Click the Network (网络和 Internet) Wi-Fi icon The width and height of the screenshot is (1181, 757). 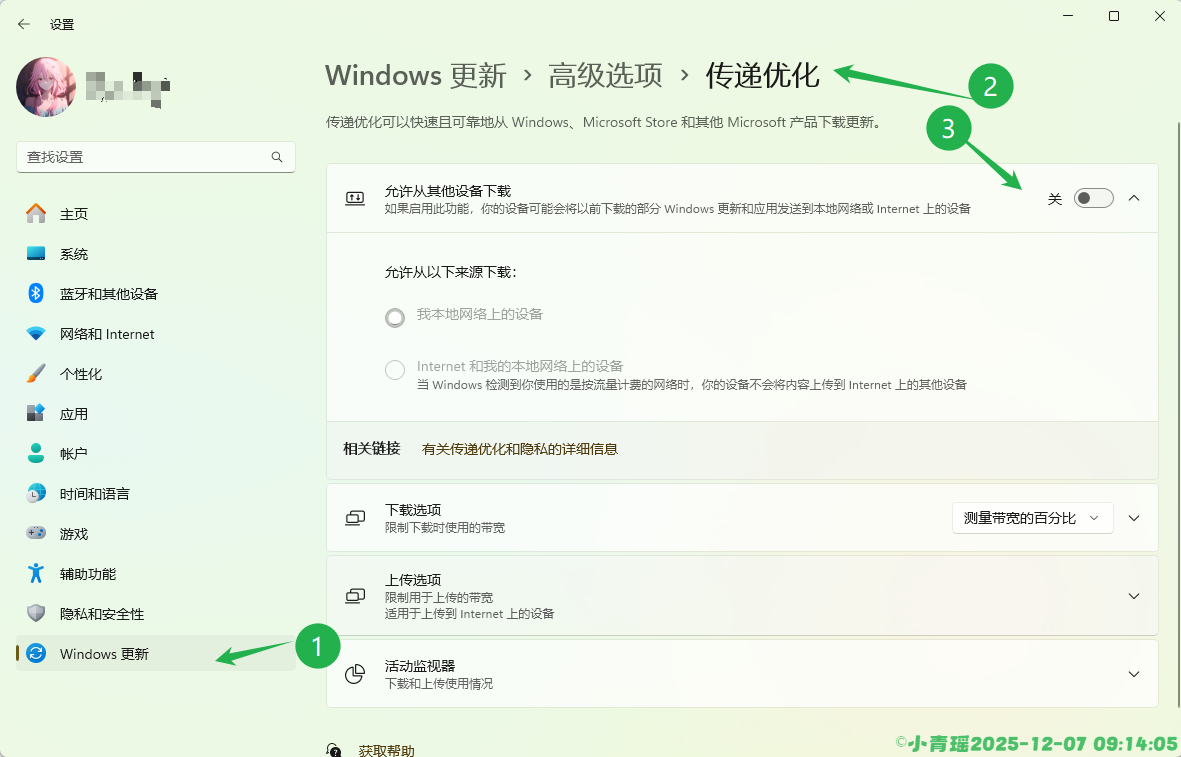[36, 334]
